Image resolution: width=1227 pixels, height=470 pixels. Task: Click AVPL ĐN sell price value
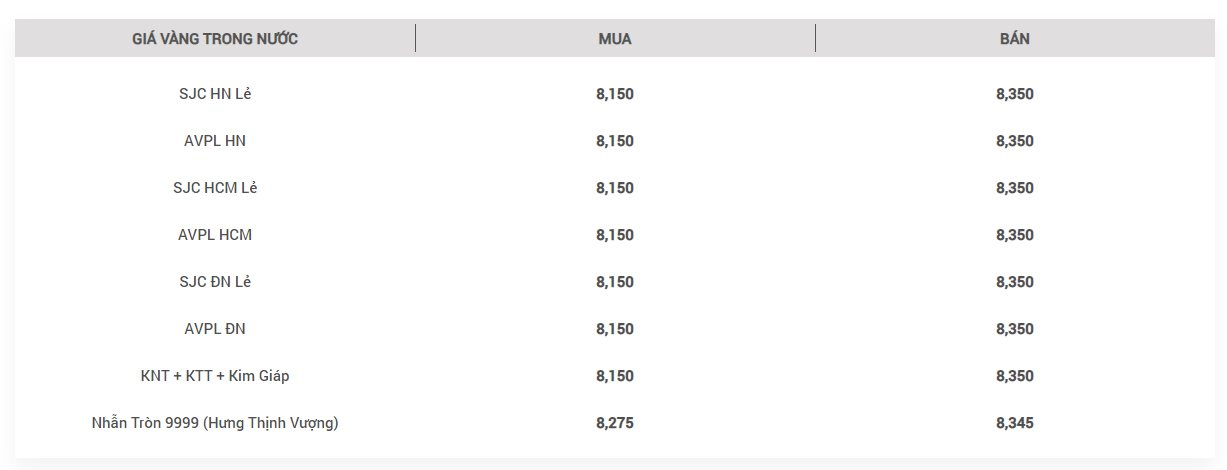point(1015,329)
